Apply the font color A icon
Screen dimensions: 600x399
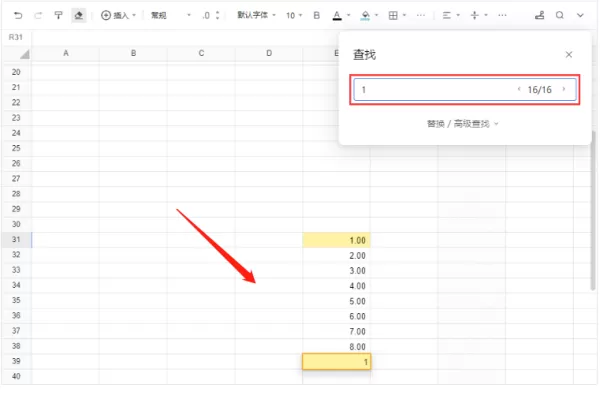(x=337, y=15)
